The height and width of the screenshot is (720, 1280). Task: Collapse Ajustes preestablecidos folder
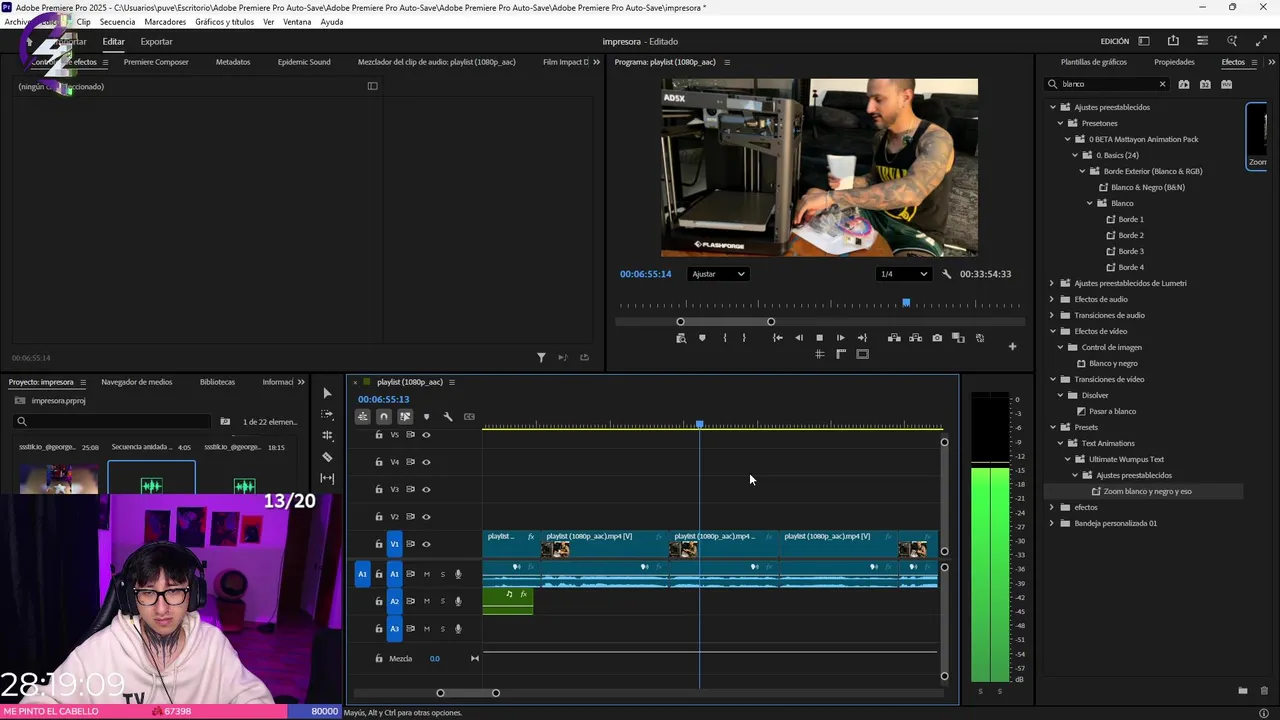point(1052,107)
